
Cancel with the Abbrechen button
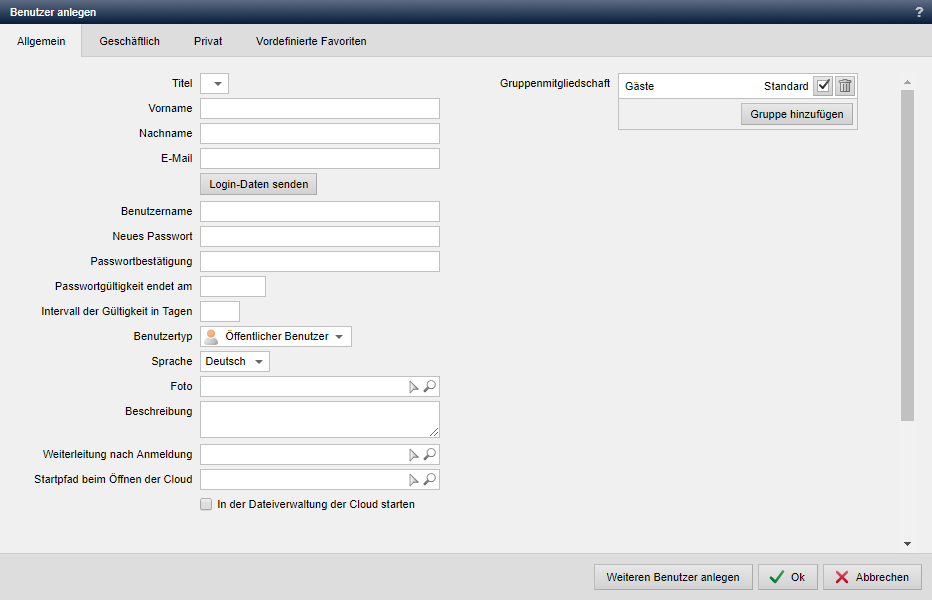[872, 577]
